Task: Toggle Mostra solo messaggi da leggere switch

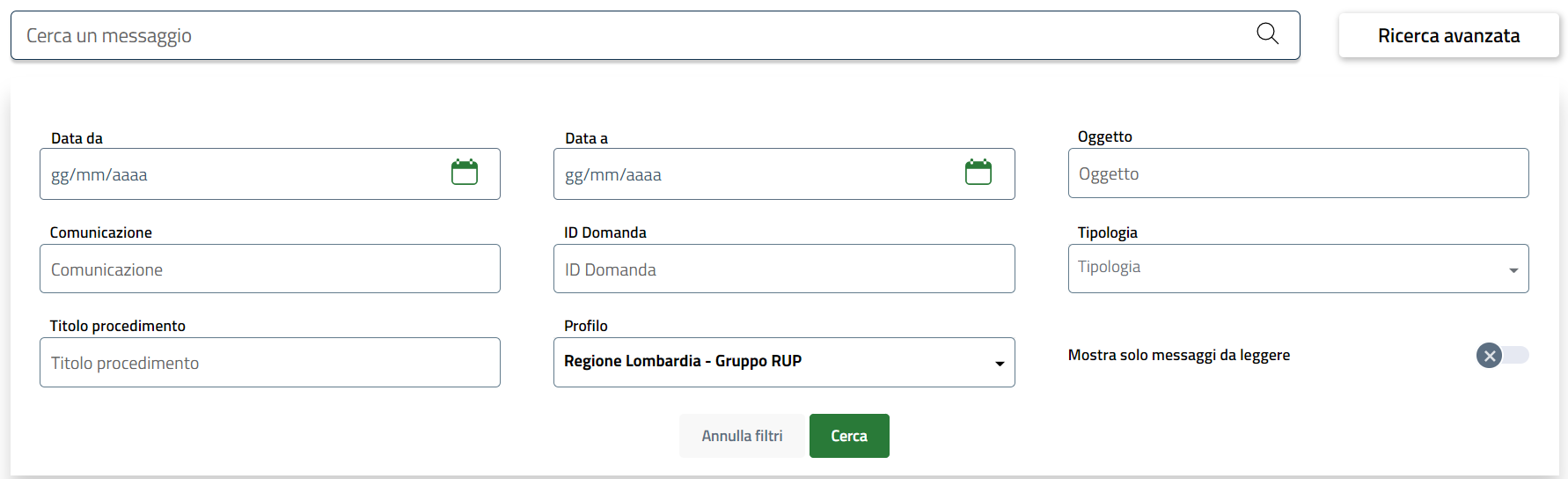Action: 1502,356
